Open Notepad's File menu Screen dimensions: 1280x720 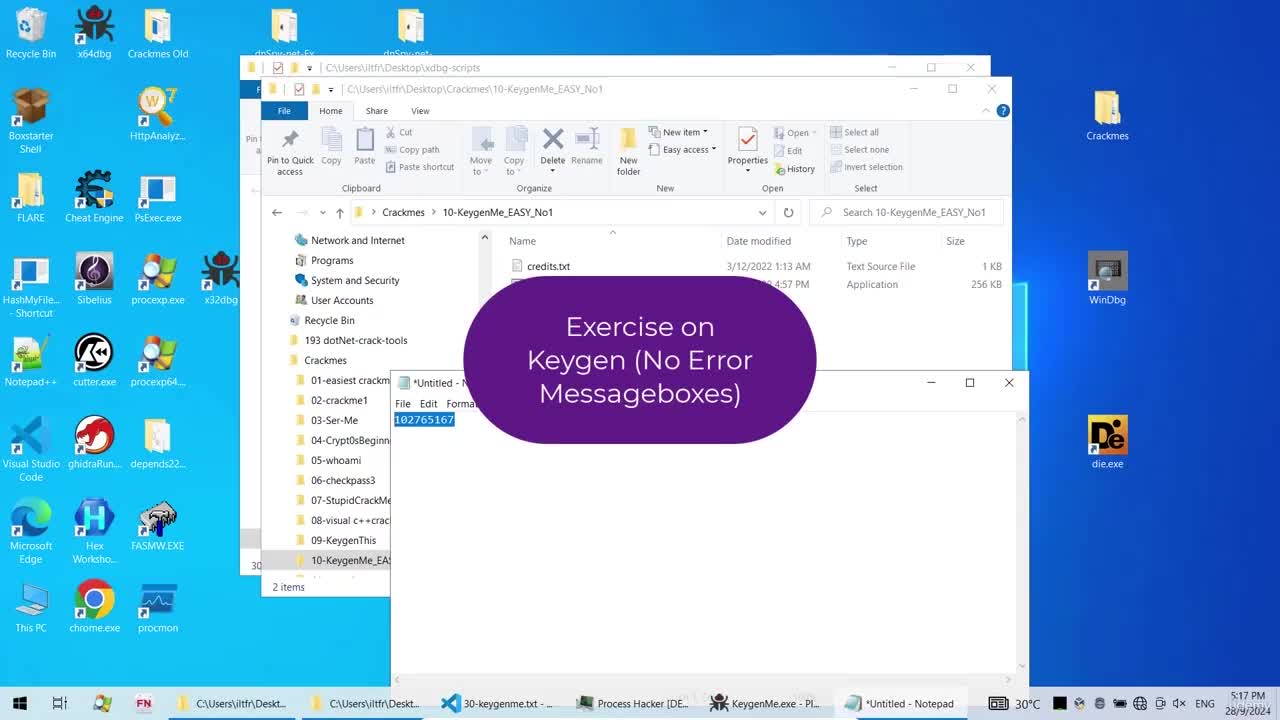click(403, 404)
